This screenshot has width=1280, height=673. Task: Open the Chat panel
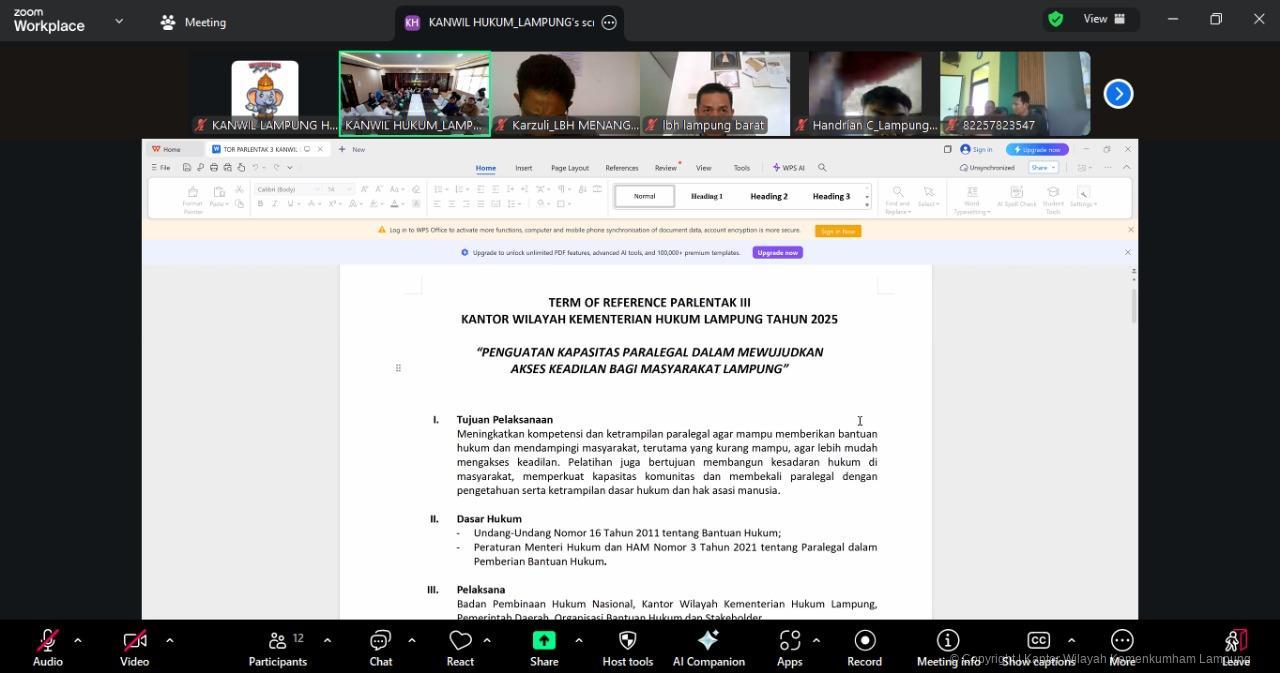[x=380, y=647]
